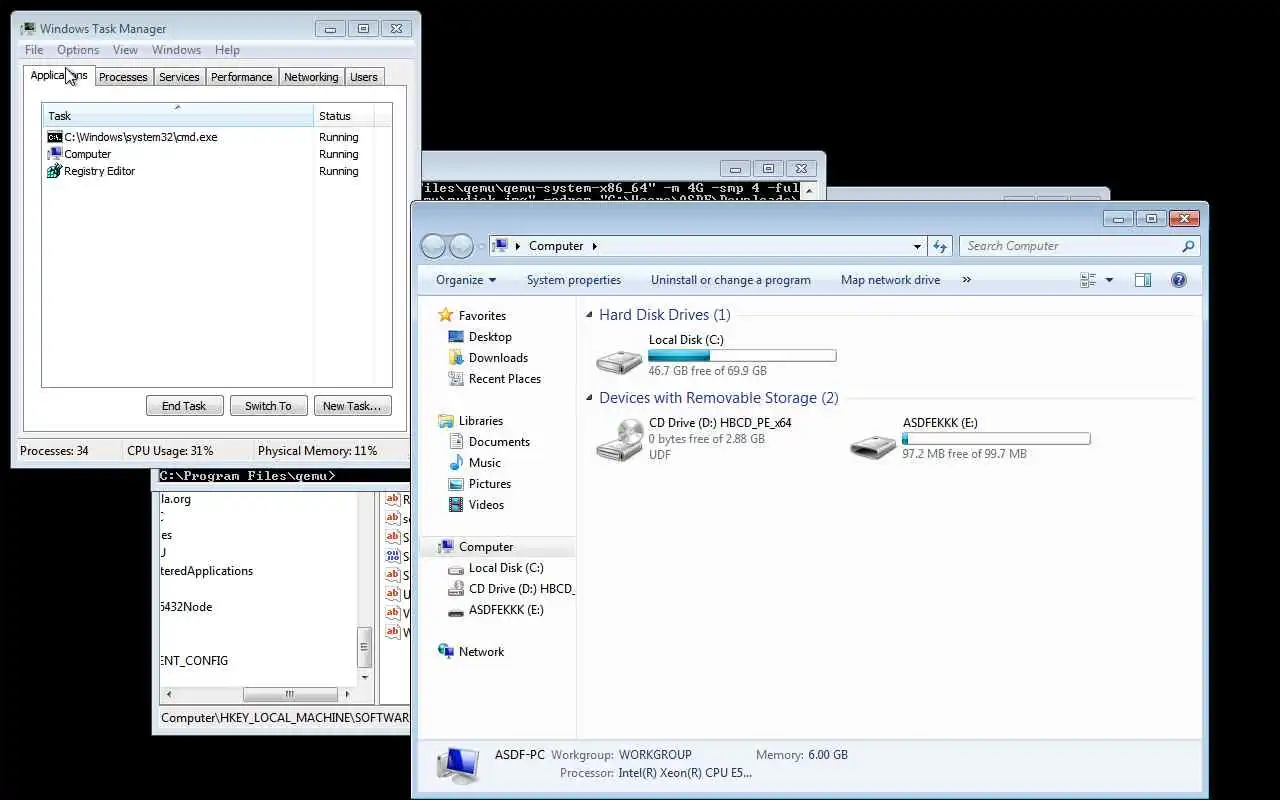
Task: Click the New Task... button
Action: (x=352, y=406)
